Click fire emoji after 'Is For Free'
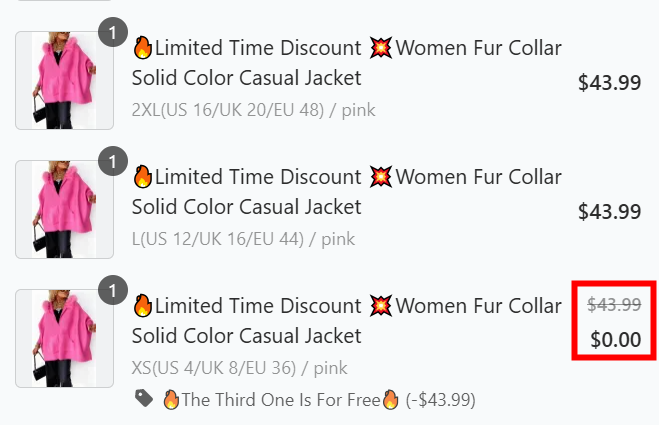The image size is (659, 425). pyautogui.click(x=390, y=400)
